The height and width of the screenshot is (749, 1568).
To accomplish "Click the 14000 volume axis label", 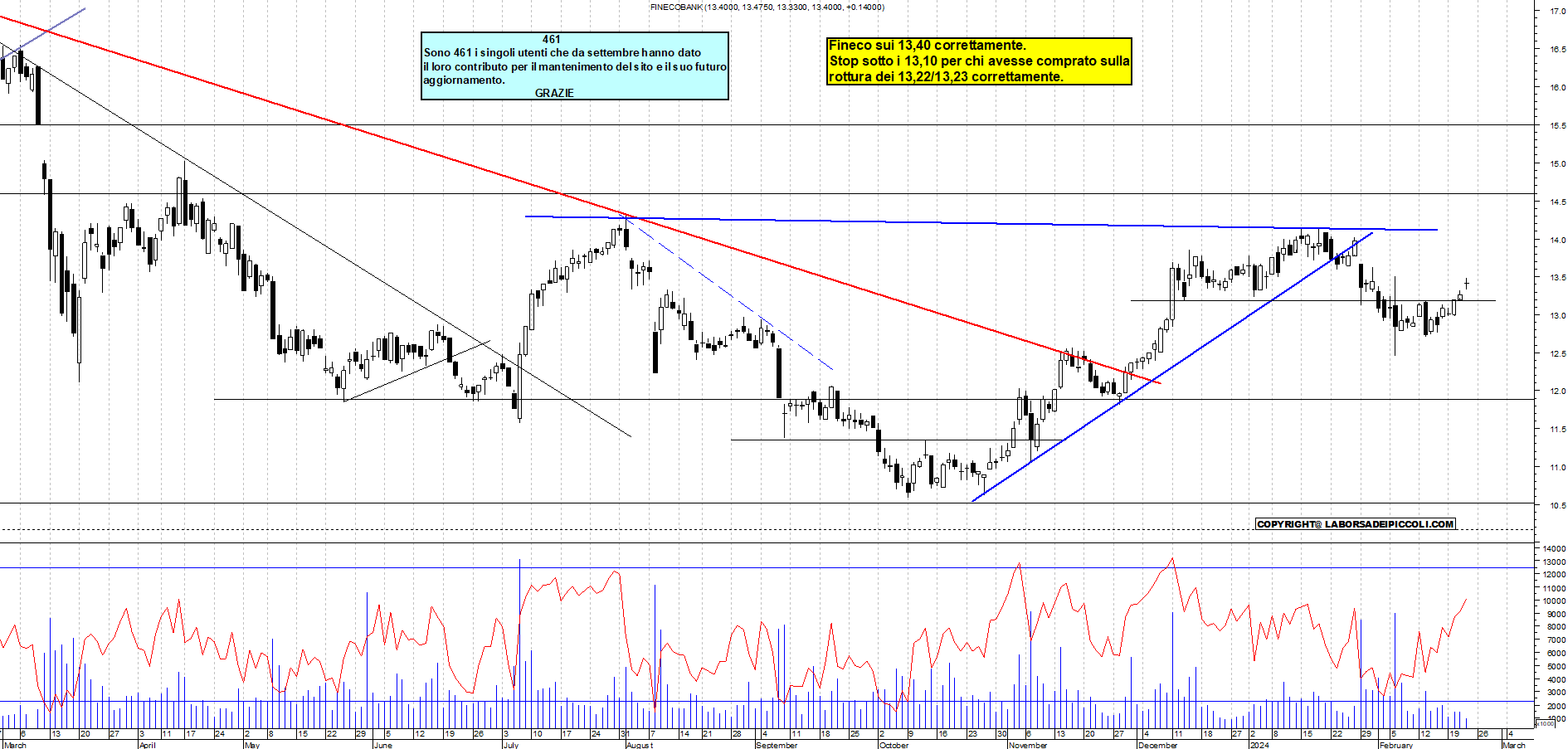I will click(1554, 548).
